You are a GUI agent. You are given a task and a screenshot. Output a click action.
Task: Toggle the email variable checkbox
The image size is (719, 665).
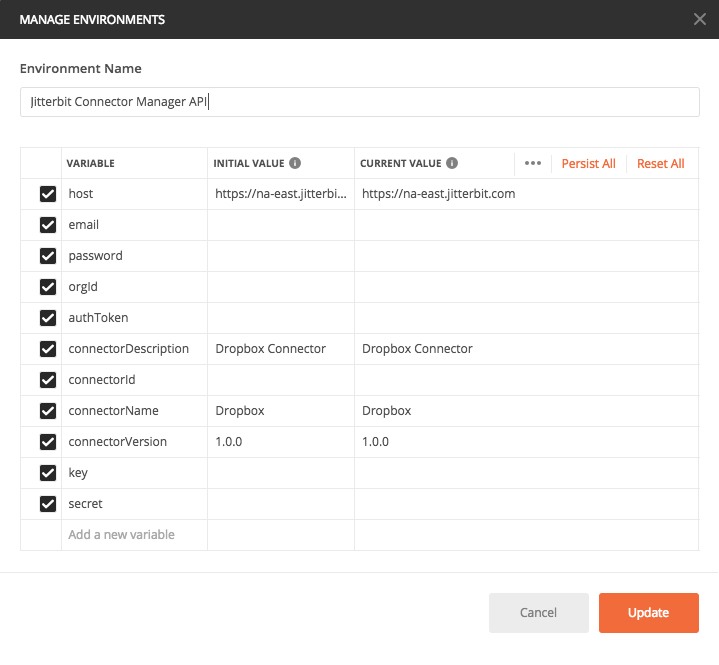tap(48, 225)
